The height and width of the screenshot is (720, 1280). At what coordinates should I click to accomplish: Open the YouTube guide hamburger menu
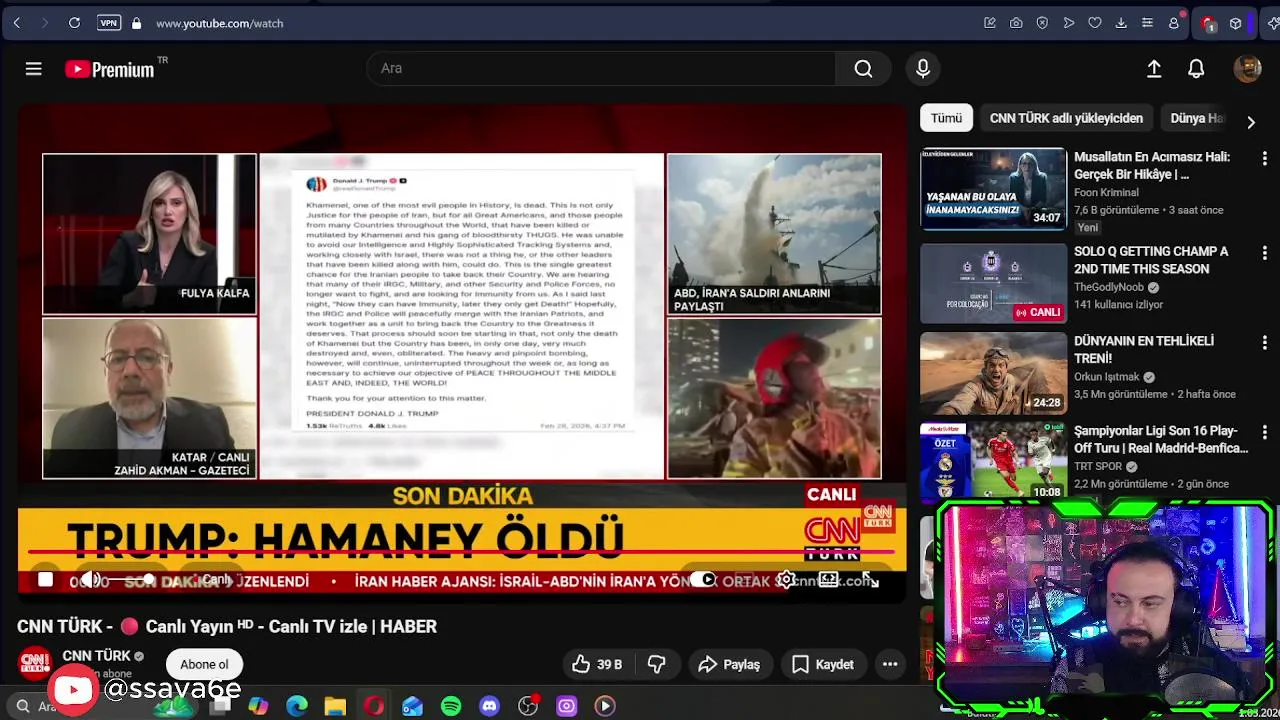pyautogui.click(x=33, y=69)
